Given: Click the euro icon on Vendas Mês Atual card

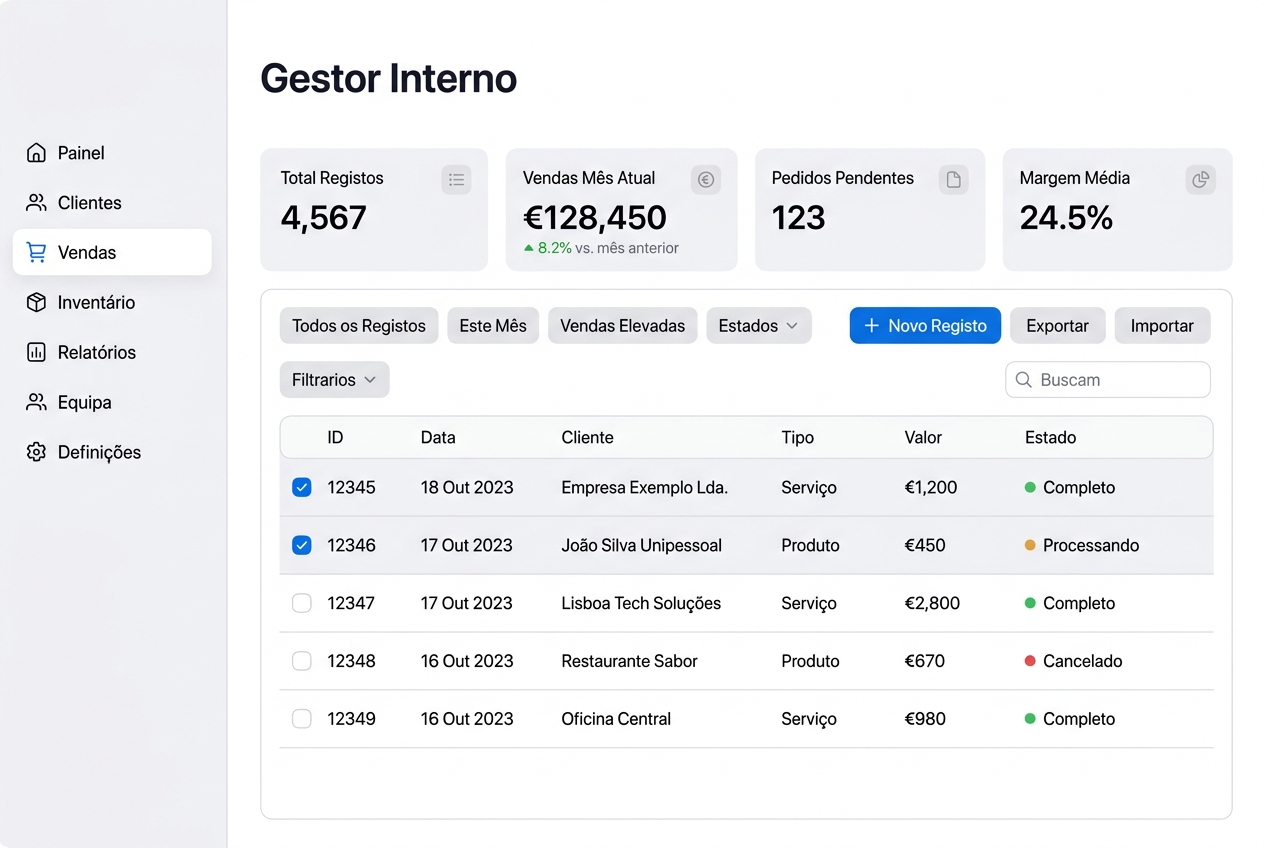Looking at the screenshot, I should coord(705,179).
